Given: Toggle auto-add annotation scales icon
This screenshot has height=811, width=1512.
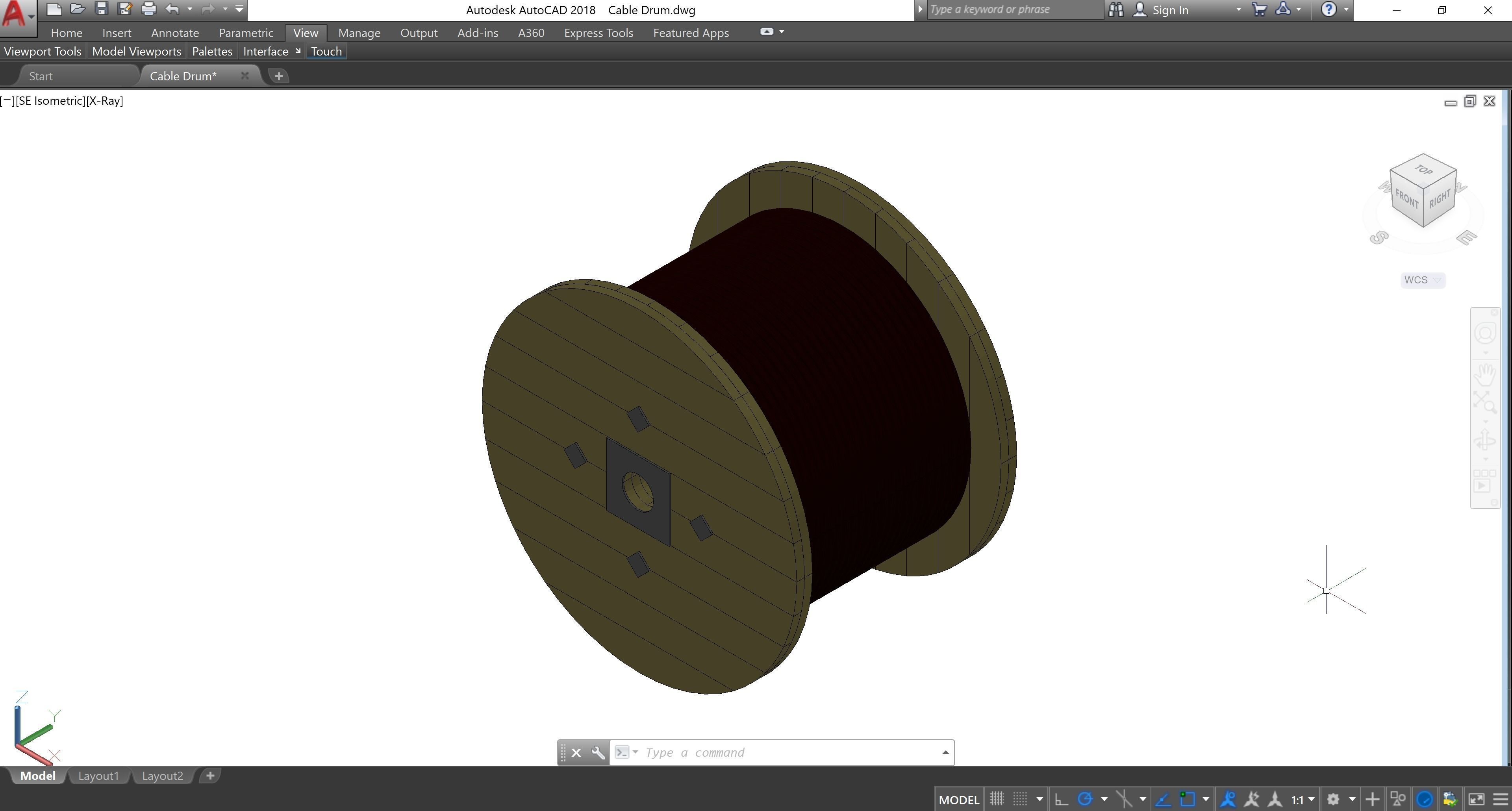Looking at the screenshot, I should 1251,799.
